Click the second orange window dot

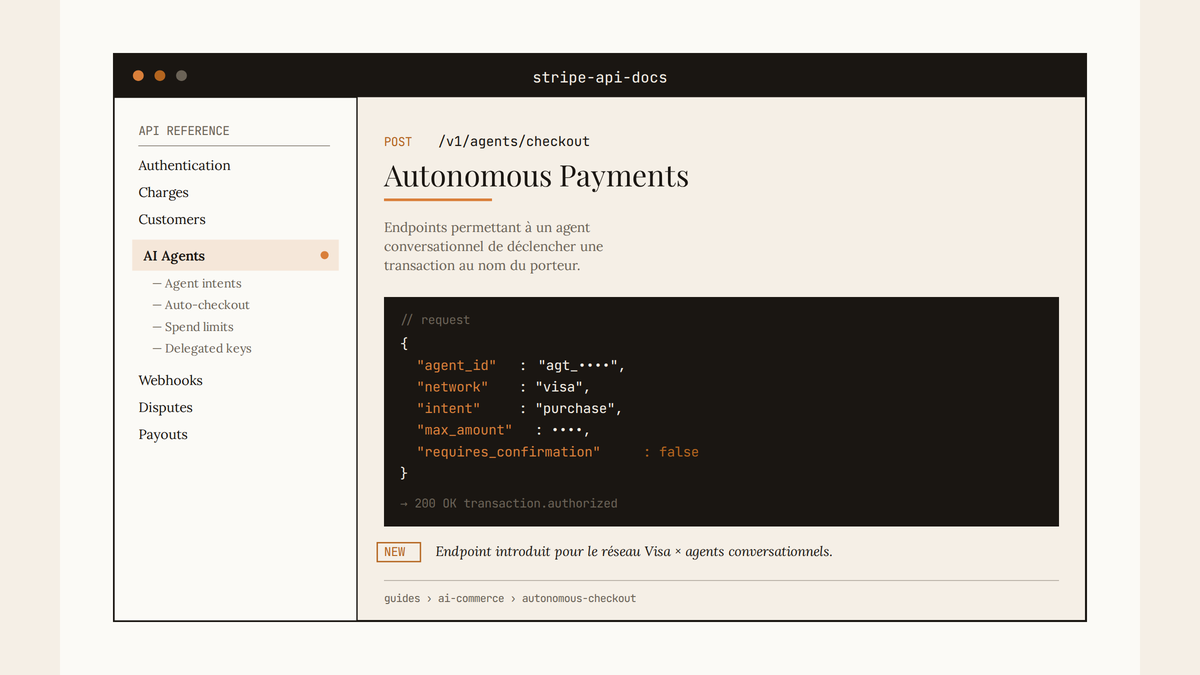[x=160, y=76]
